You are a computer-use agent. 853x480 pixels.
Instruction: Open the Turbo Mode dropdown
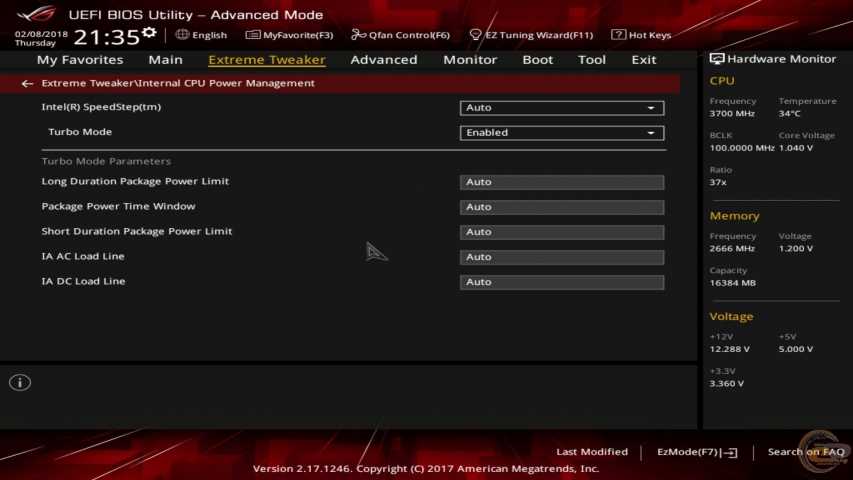click(562, 133)
